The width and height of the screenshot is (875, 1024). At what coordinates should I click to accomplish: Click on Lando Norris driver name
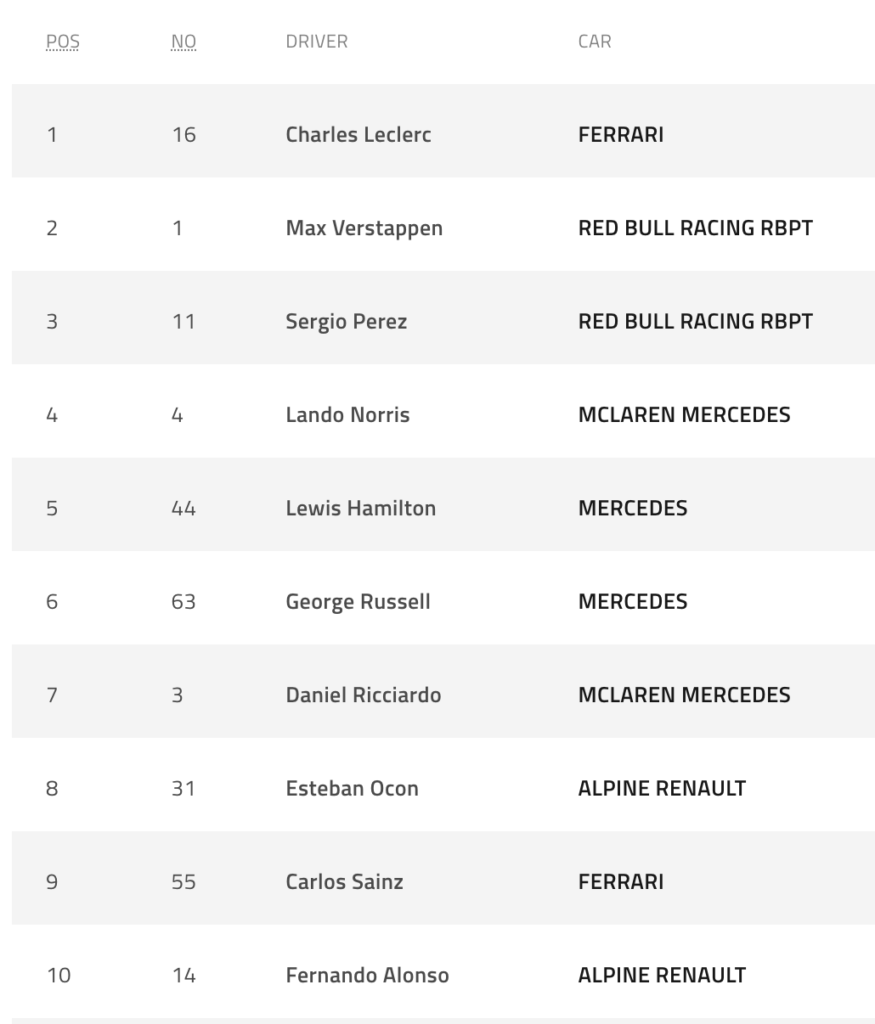(347, 415)
